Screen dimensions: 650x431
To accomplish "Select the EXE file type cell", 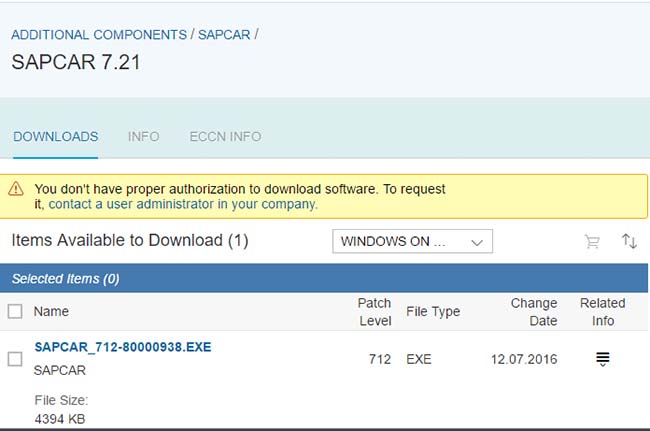I will pyautogui.click(x=419, y=359).
